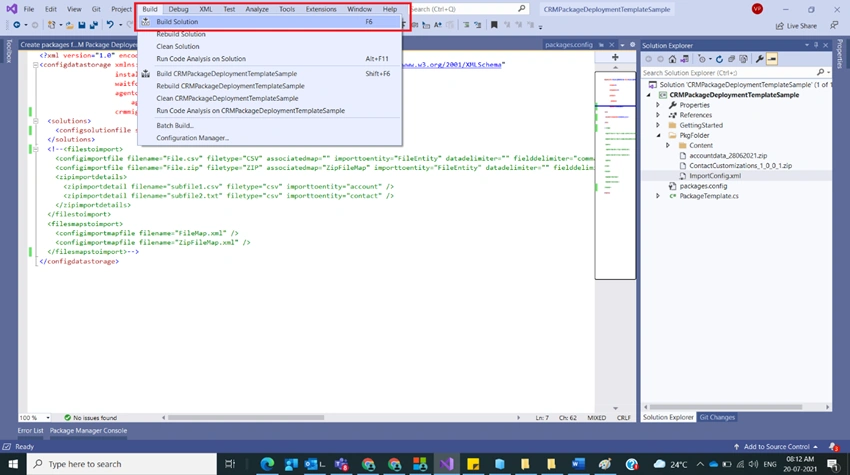The height and width of the screenshot is (475, 850).
Task: Expand the Properties tree node
Action: point(658,105)
